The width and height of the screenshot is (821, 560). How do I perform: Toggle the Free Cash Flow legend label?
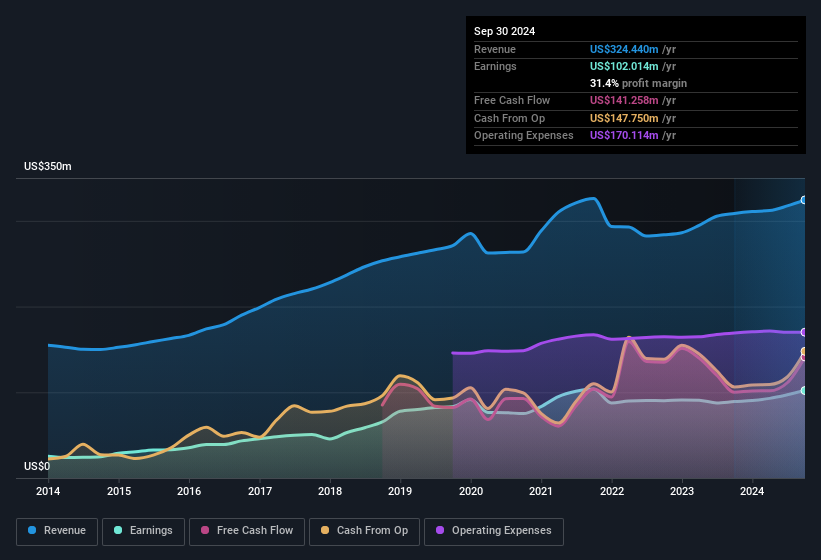click(254, 530)
